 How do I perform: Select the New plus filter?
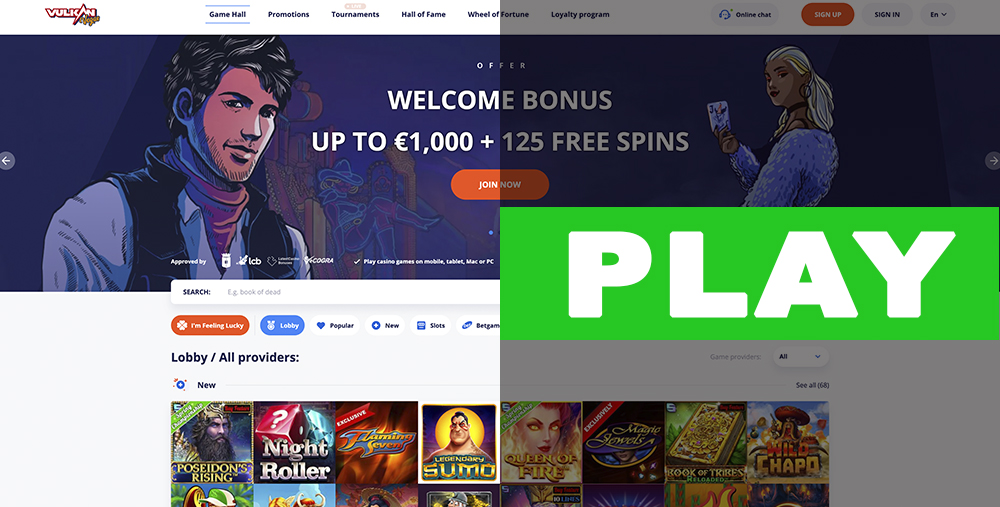pos(385,325)
